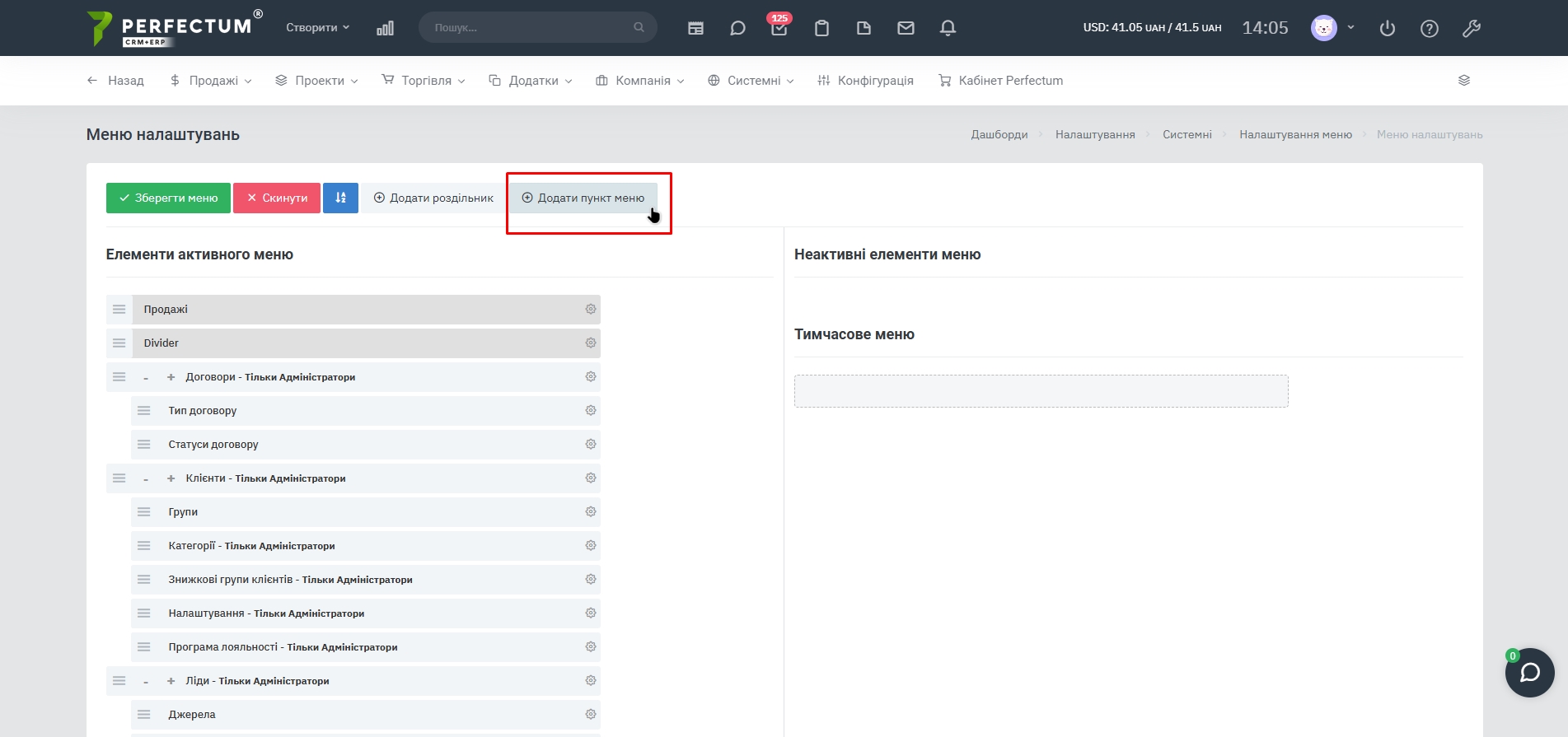Image resolution: width=1568 pixels, height=737 pixels.
Task: Focus the Пошук search field
Action: [x=538, y=27]
